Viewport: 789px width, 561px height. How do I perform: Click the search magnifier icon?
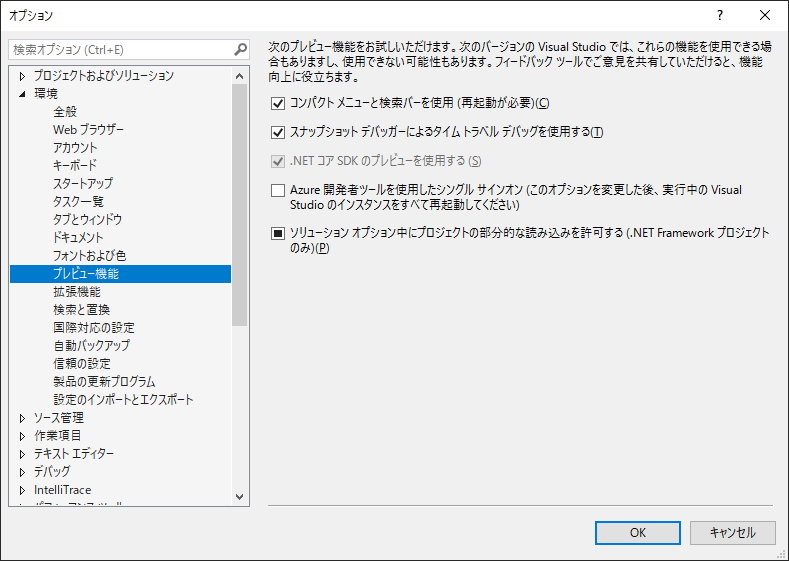click(241, 49)
